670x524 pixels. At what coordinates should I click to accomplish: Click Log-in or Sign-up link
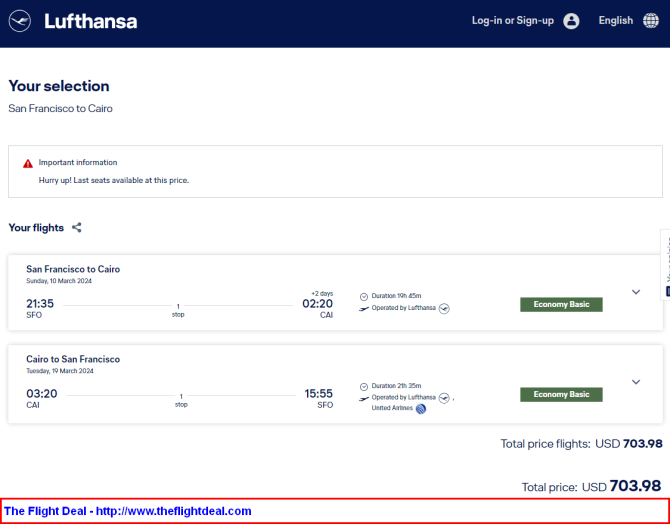(513, 21)
